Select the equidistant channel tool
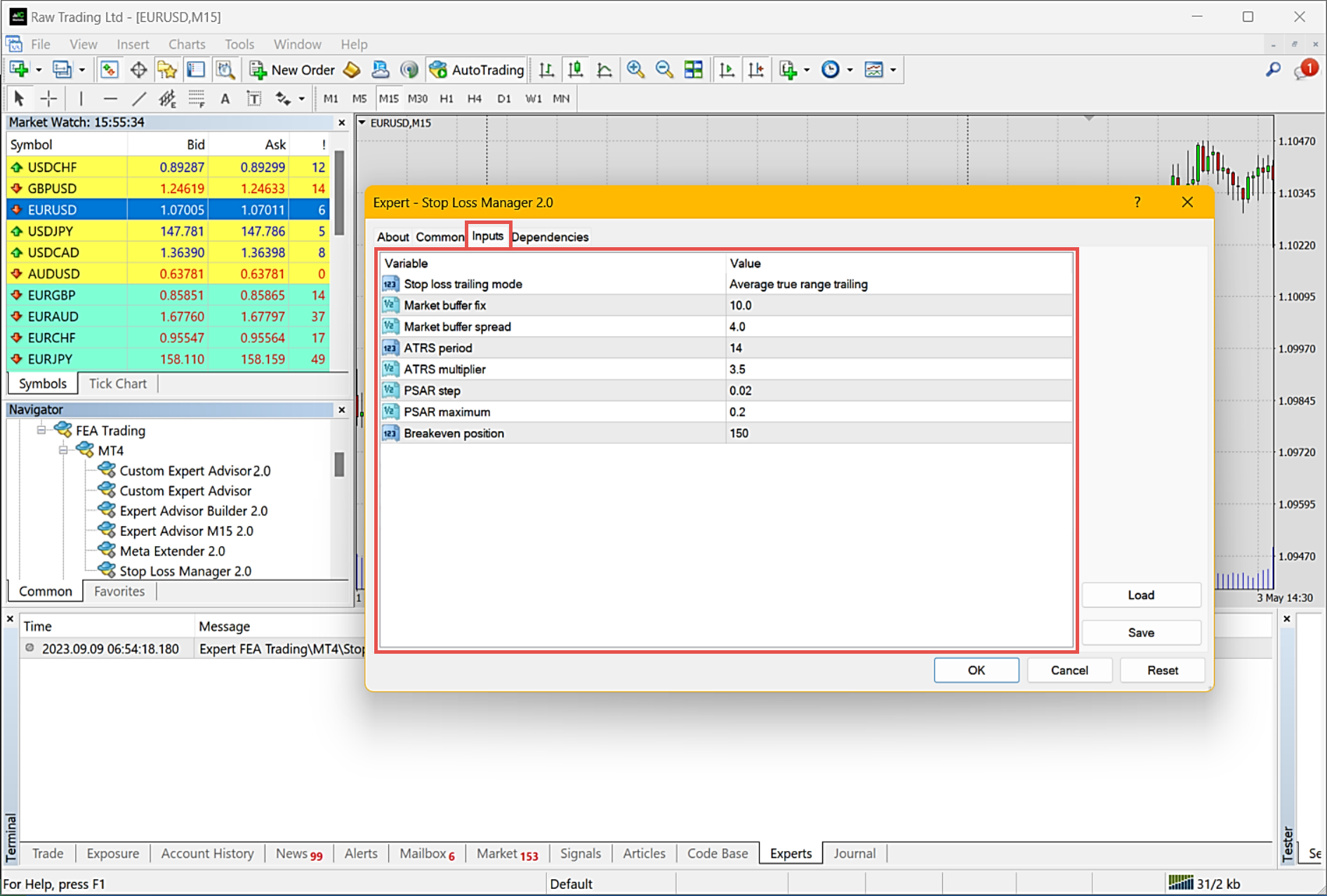The height and width of the screenshot is (896, 1327). click(x=167, y=98)
